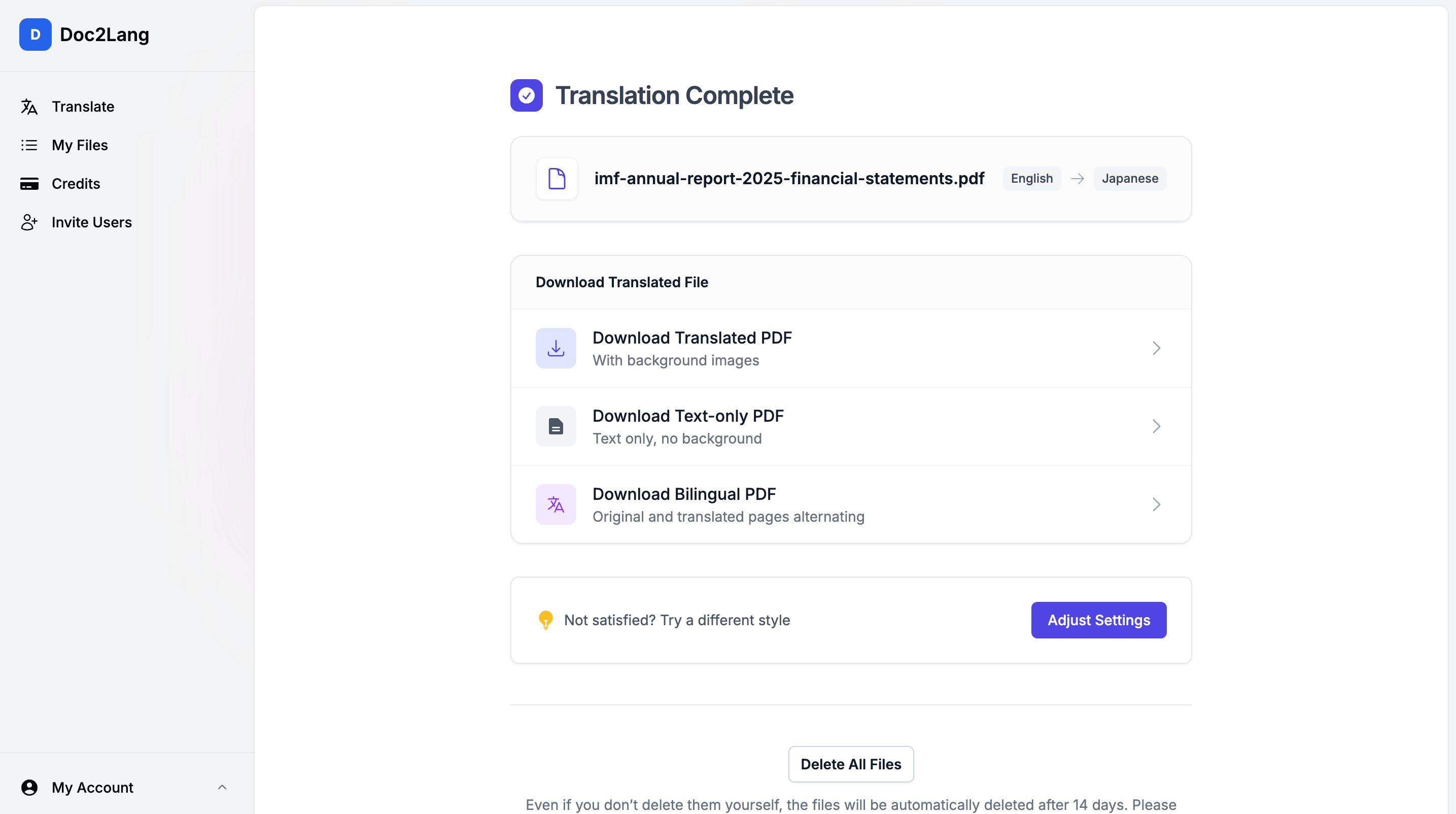The height and width of the screenshot is (814, 1456).
Task: Click the Translate language icon in sidebar
Action: 29,106
